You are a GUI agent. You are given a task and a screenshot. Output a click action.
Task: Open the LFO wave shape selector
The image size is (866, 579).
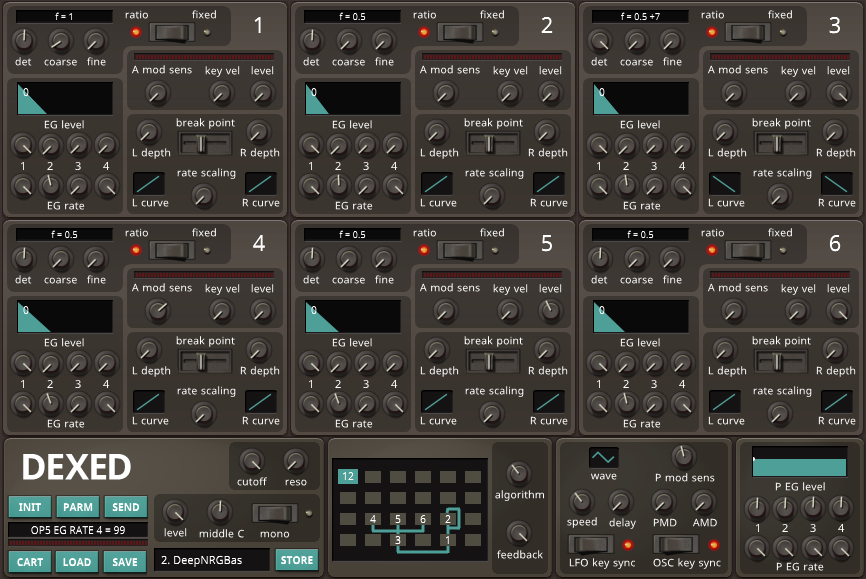point(603,457)
